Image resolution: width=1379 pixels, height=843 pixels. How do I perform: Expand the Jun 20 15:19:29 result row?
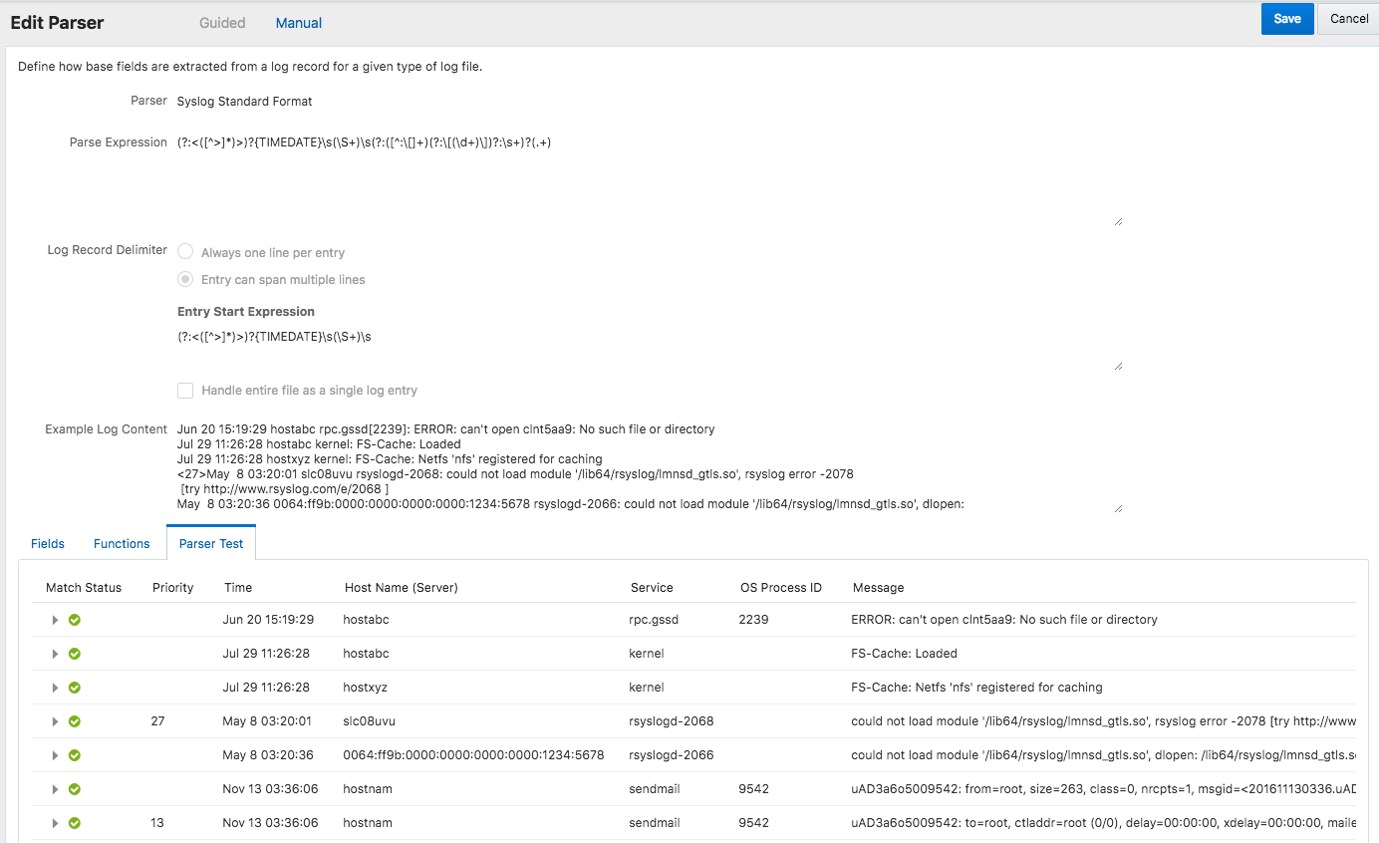tap(55, 620)
